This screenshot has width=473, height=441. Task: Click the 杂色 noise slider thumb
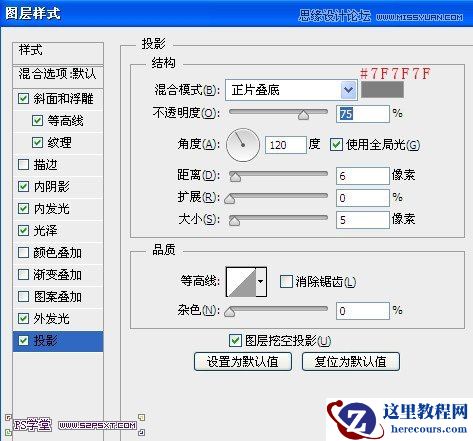tap(230, 312)
